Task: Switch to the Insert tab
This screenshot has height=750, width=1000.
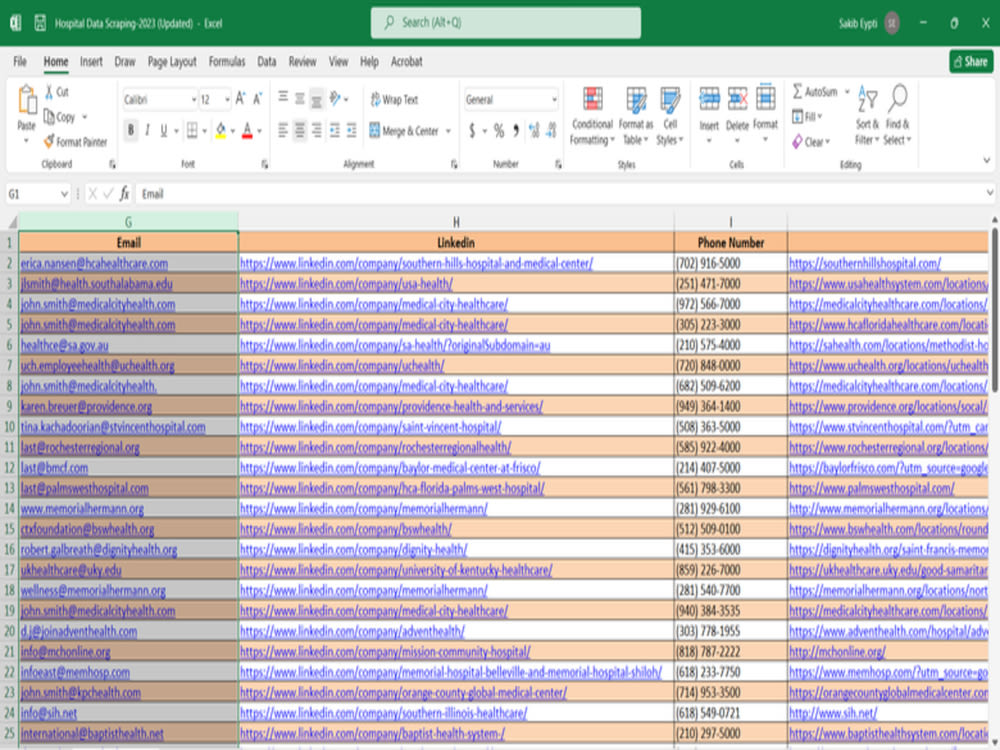Action: [91, 61]
